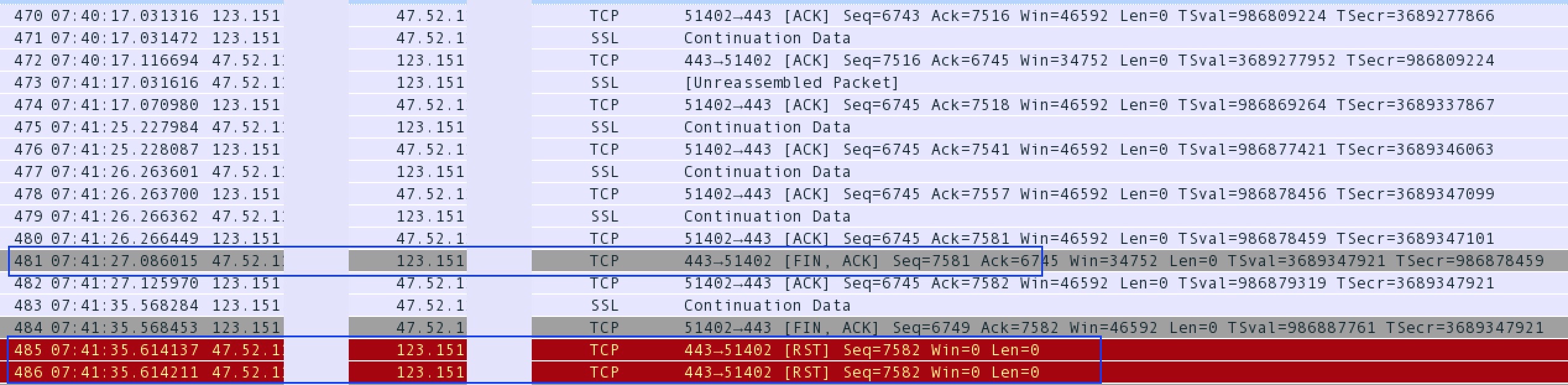Click destination 123.151 in packet 481
This screenshot has height=385, width=1568.
coord(430,261)
